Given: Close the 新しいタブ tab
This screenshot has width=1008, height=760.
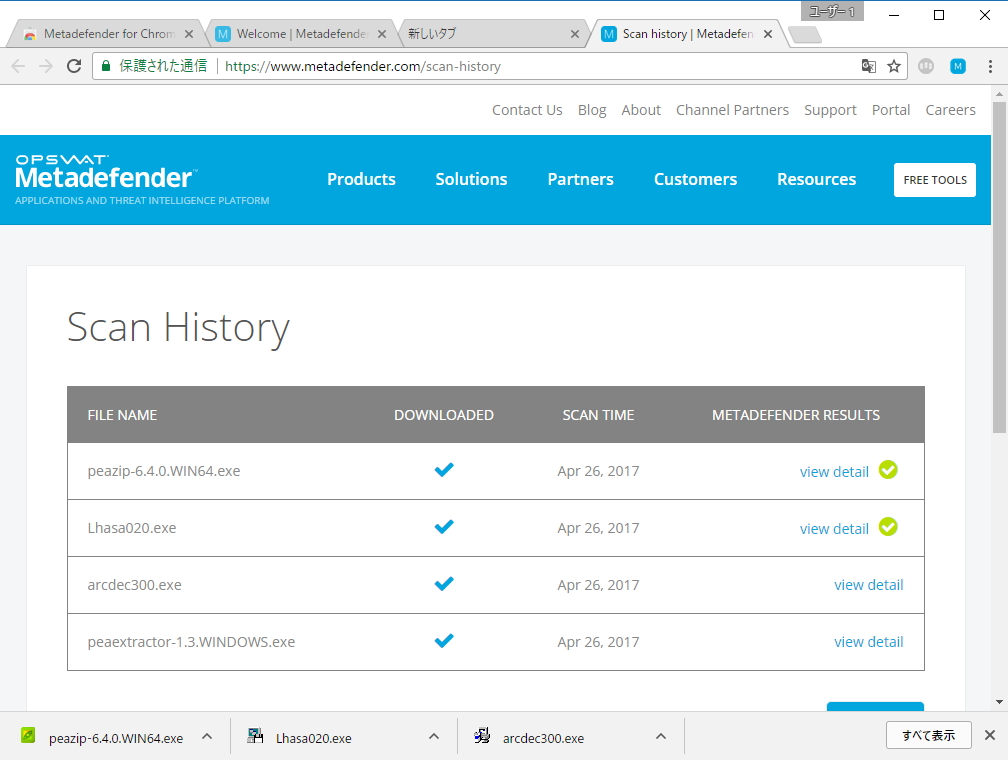Looking at the screenshot, I should coord(575,34).
